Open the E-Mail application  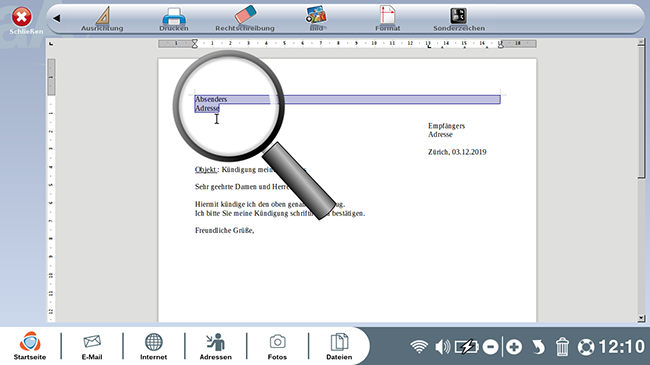[x=92, y=346]
